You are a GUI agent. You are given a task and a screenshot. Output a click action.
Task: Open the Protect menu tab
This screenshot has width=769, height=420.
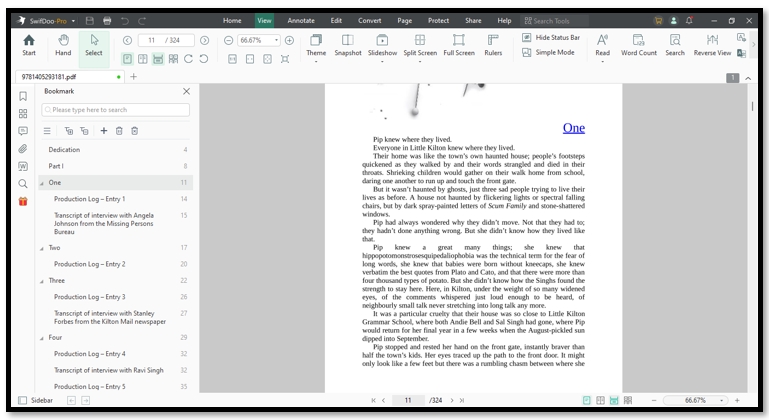(x=438, y=21)
